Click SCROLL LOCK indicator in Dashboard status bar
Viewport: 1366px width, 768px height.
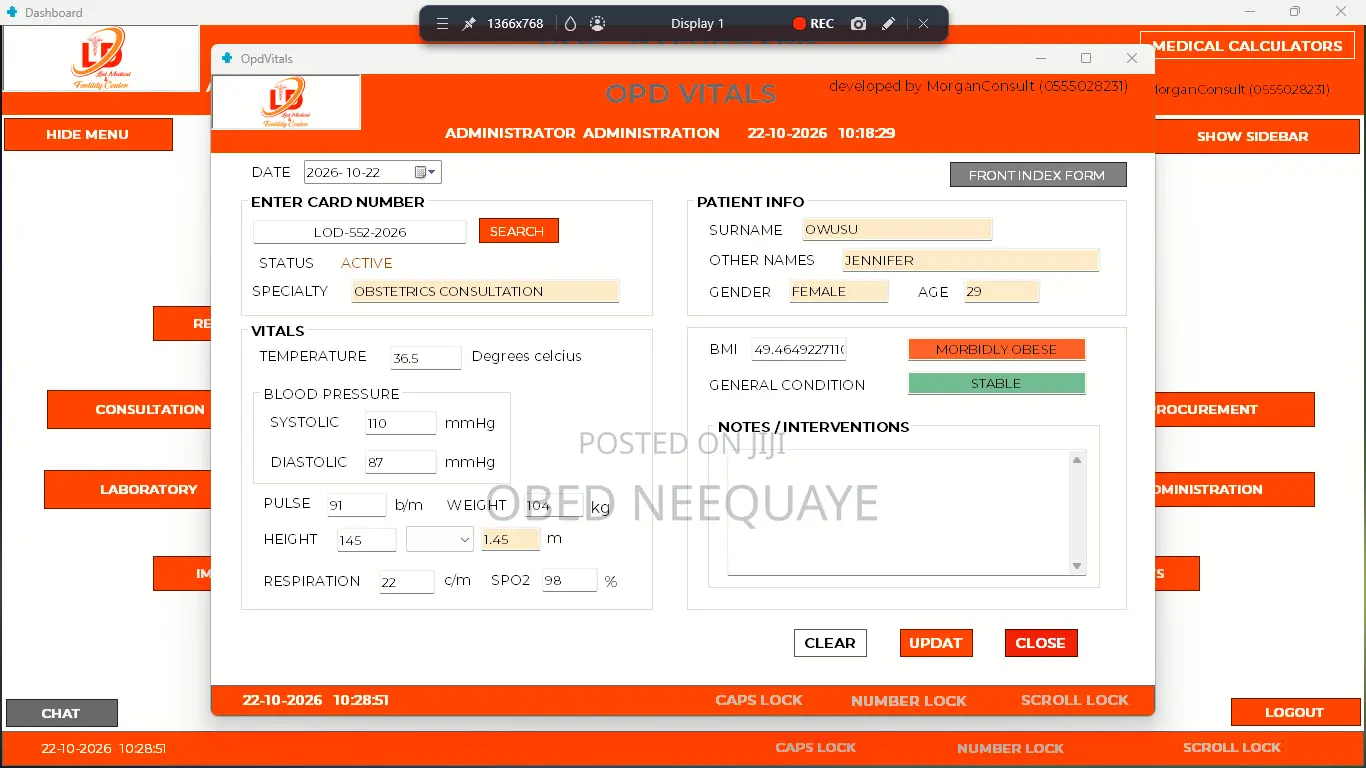point(1232,747)
